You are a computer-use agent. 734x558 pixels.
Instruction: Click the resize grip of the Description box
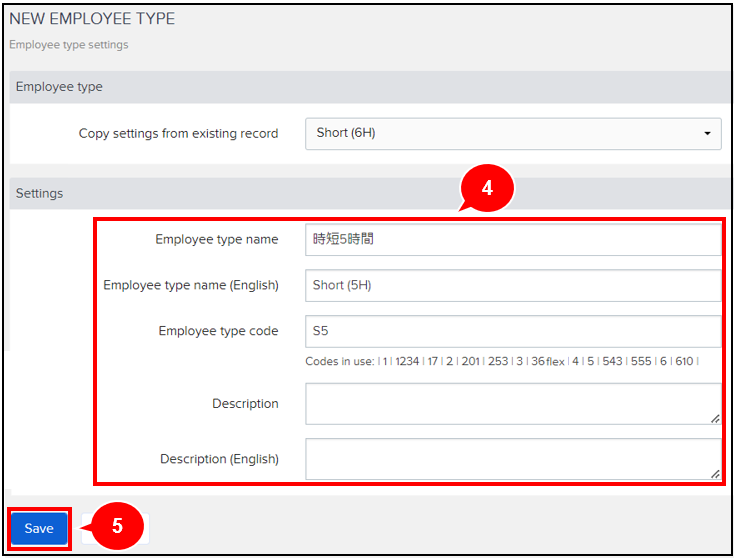715,419
